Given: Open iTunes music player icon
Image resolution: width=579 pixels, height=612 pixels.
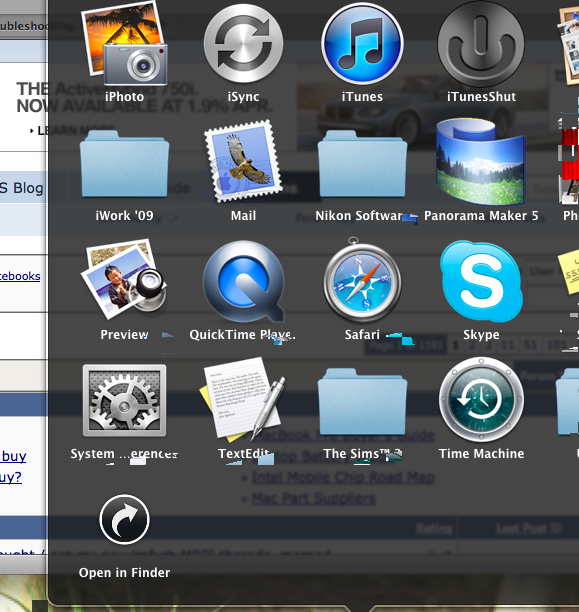Looking at the screenshot, I should click(x=362, y=44).
